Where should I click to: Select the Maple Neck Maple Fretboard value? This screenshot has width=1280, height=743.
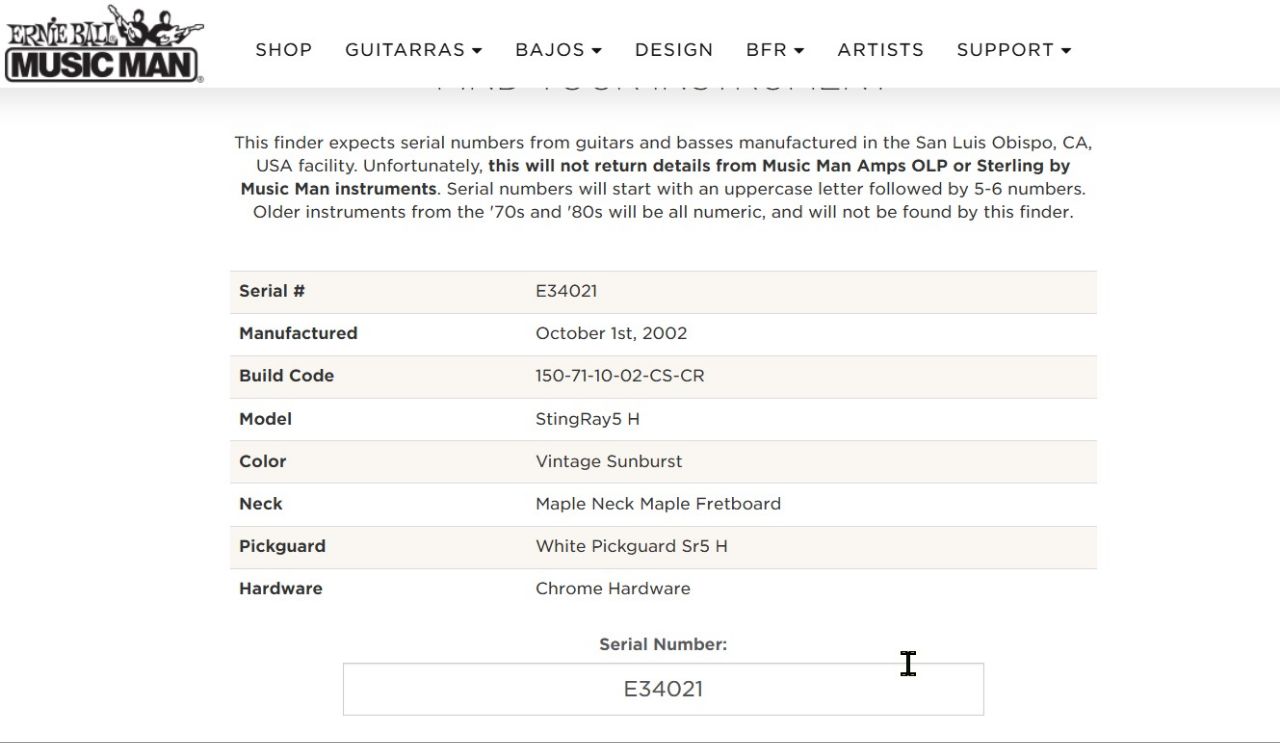click(658, 504)
